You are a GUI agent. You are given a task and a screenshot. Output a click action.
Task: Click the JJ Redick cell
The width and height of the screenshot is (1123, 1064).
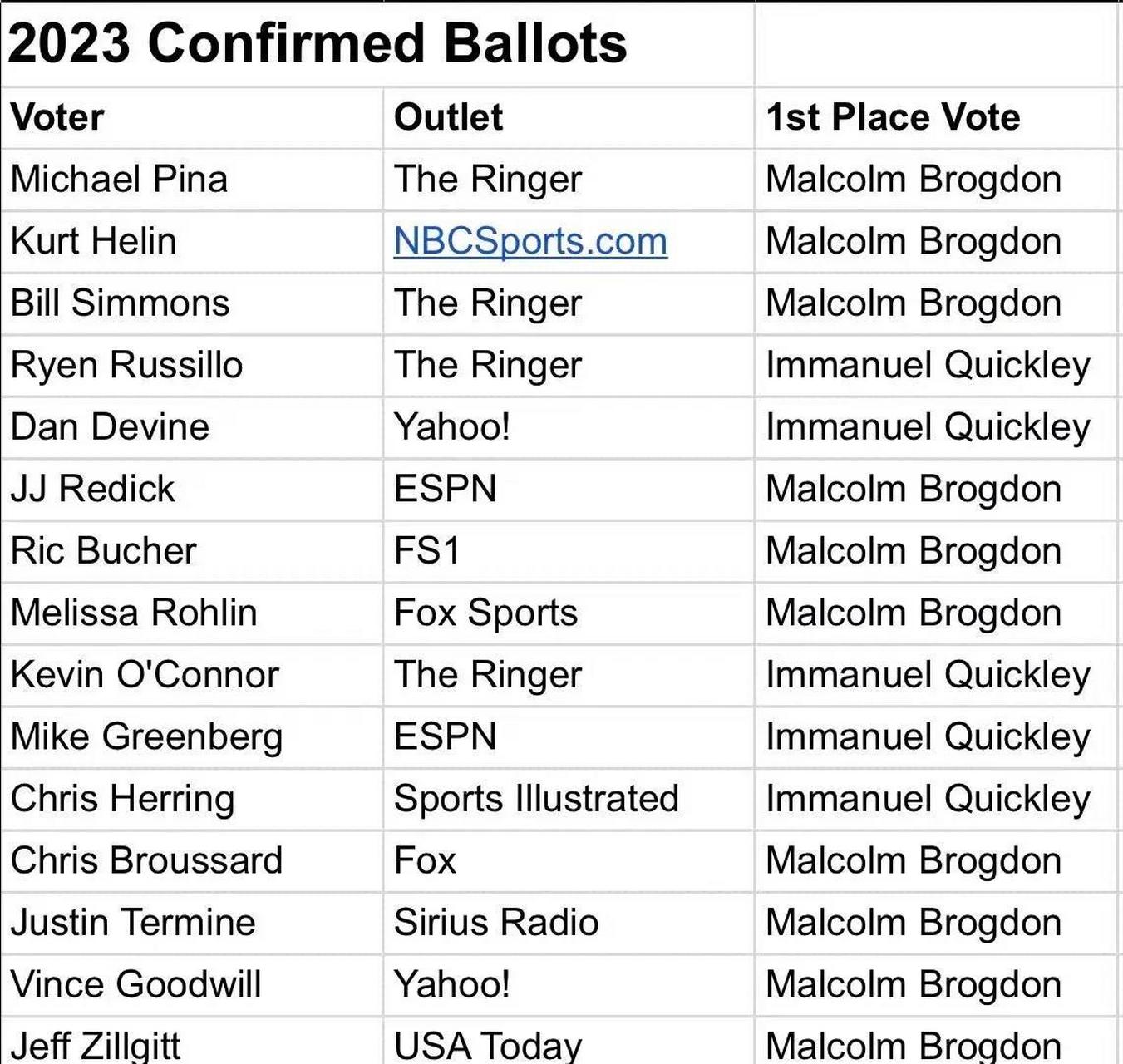(92, 489)
